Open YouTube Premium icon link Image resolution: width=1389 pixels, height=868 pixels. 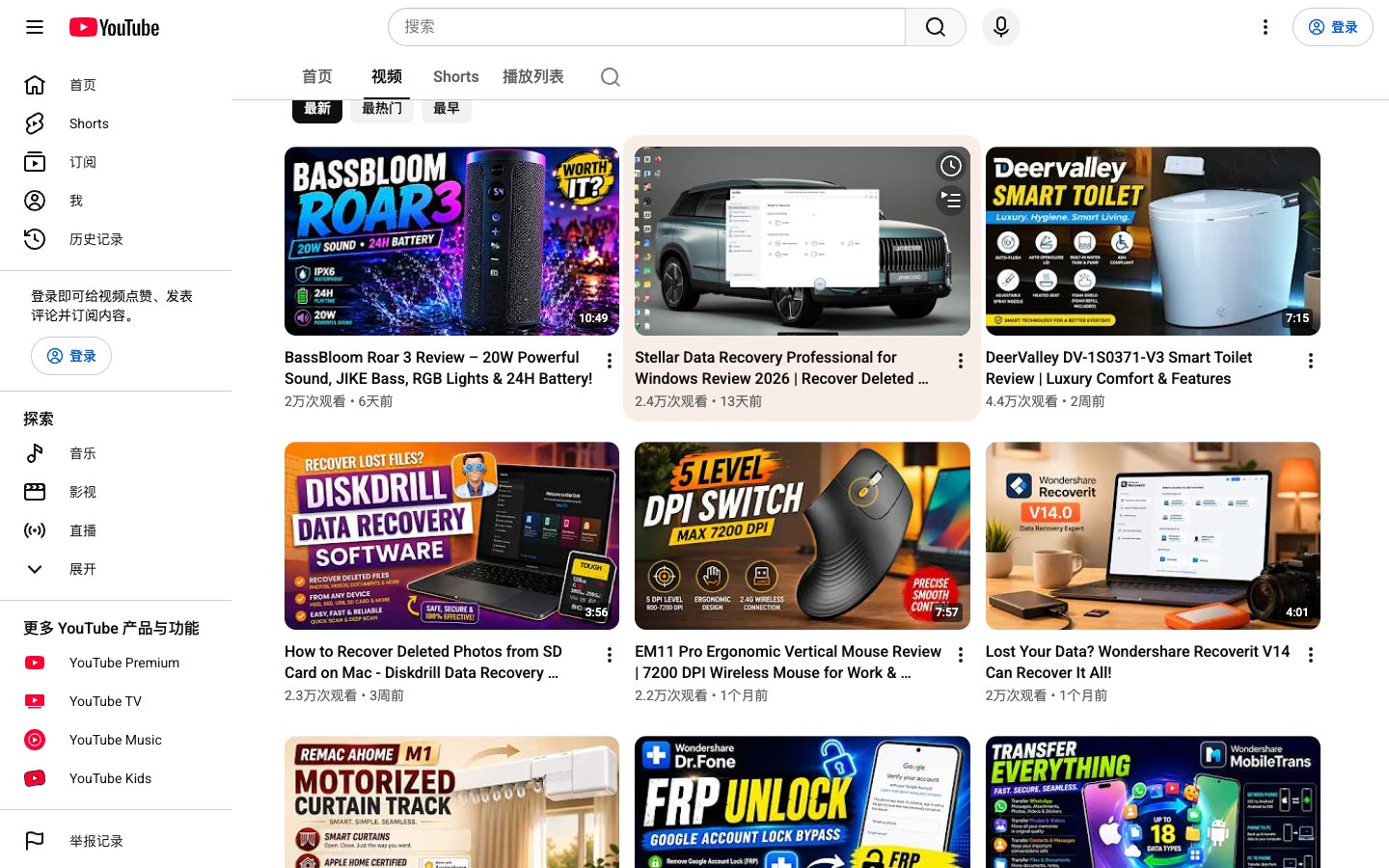(35, 663)
